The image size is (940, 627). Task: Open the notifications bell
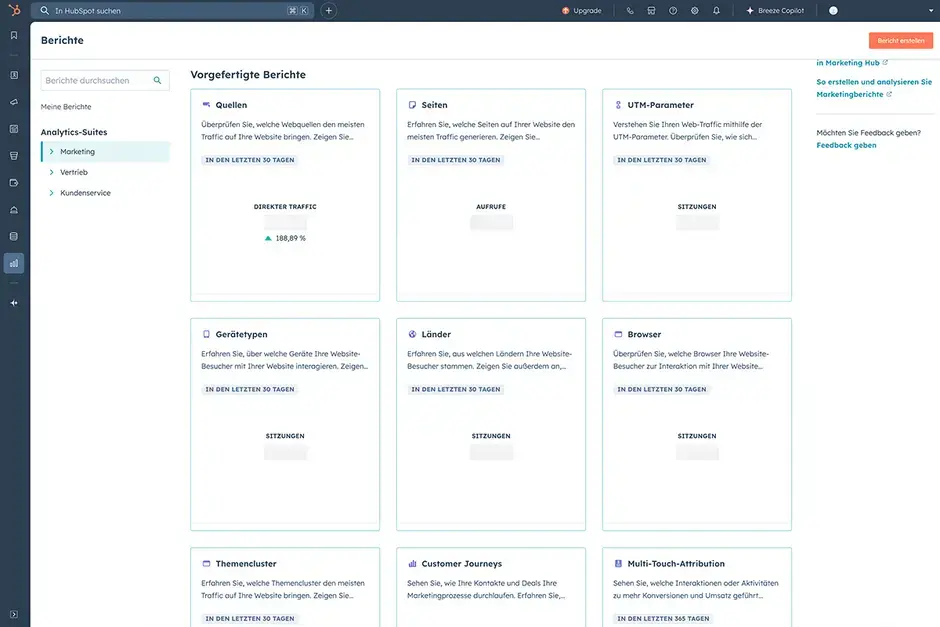(x=716, y=11)
